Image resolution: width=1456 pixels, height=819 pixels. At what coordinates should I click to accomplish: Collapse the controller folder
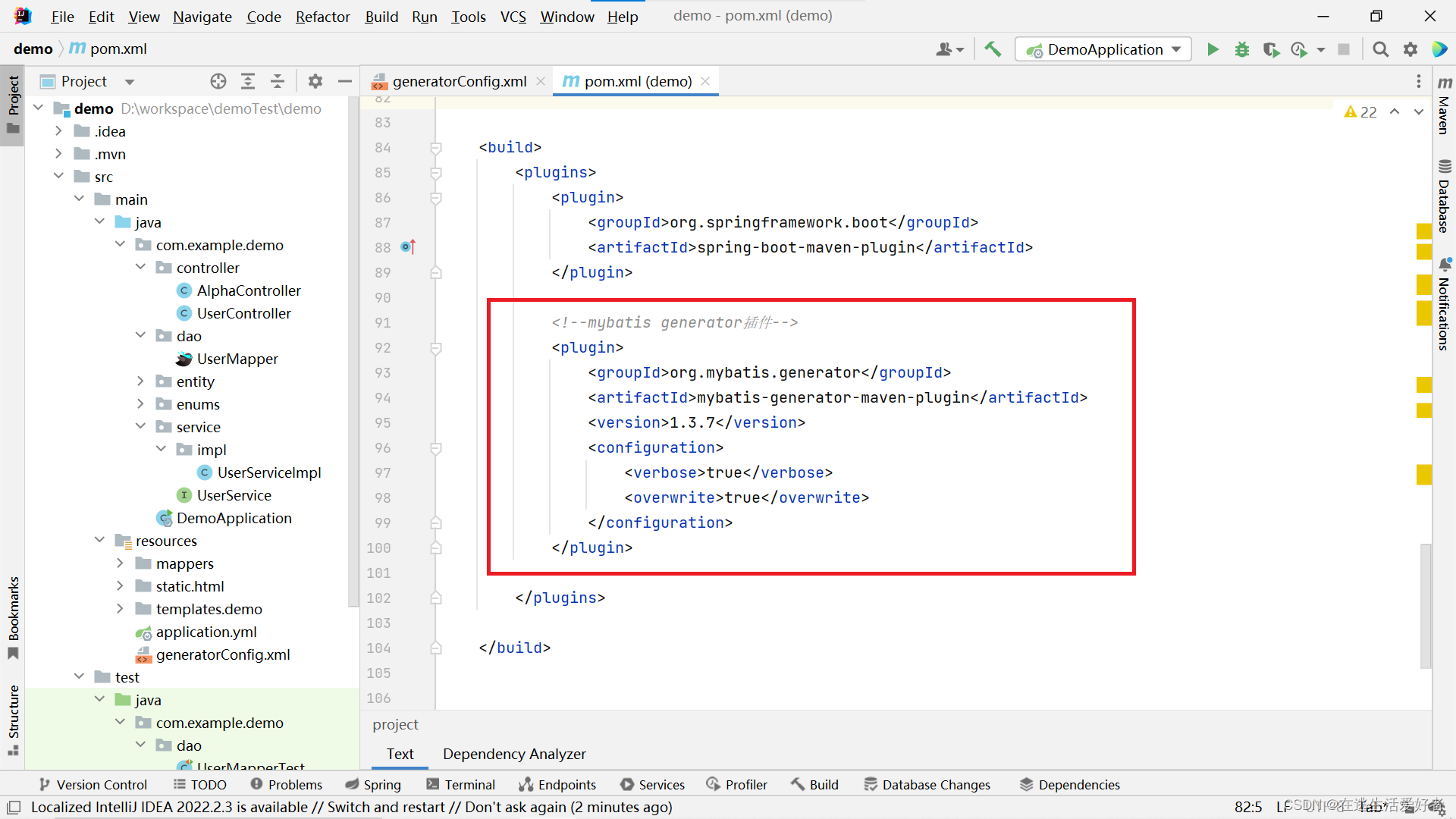click(140, 268)
